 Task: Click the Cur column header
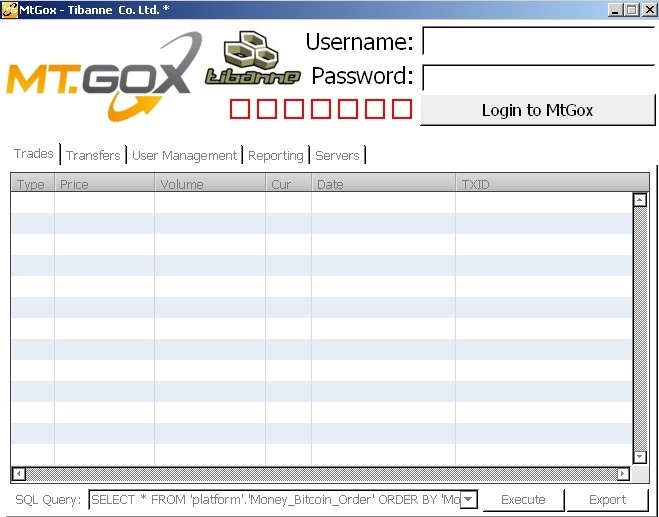tap(289, 183)
